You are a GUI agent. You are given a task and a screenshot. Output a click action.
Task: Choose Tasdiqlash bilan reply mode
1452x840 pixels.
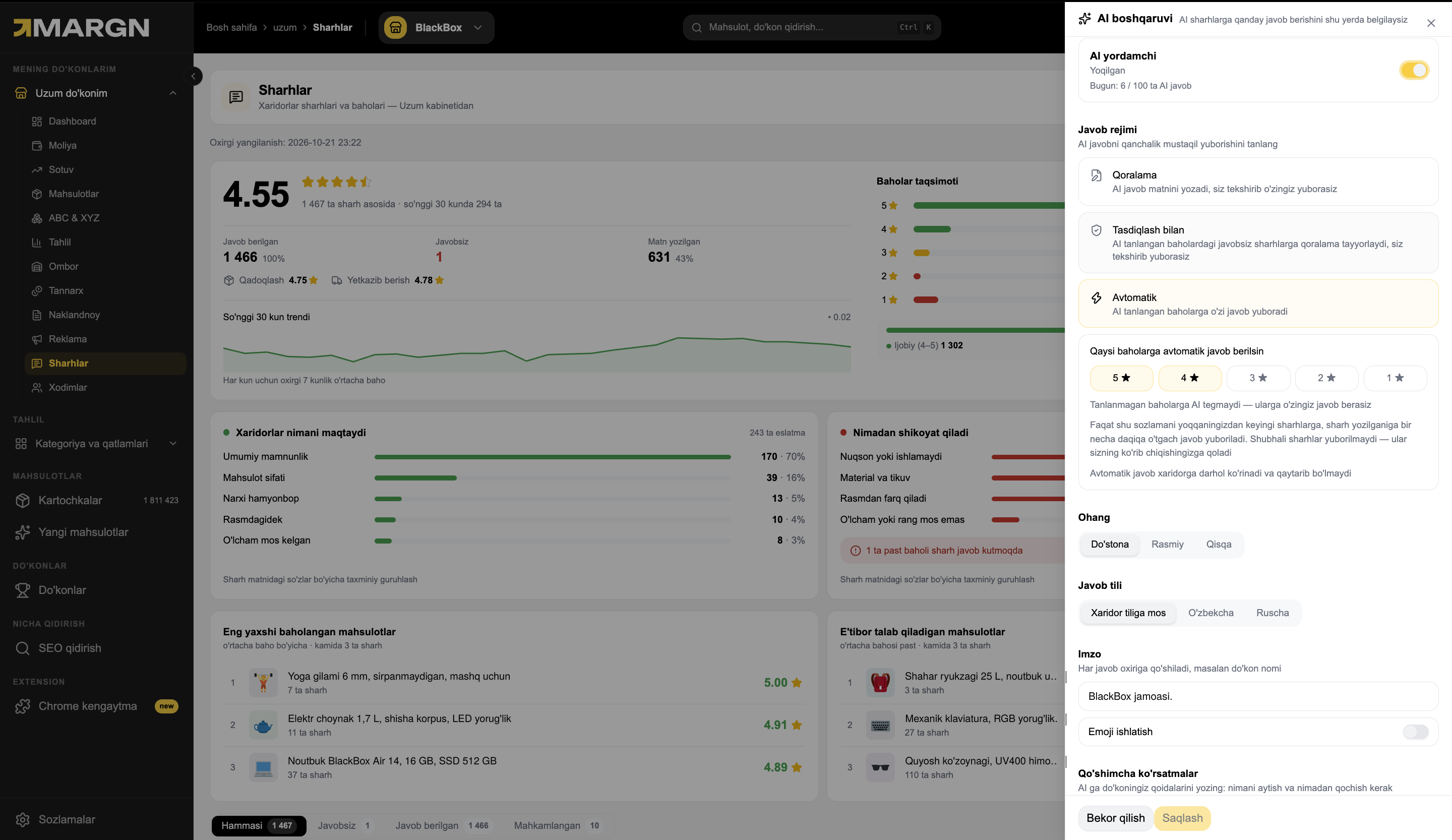1258,243
